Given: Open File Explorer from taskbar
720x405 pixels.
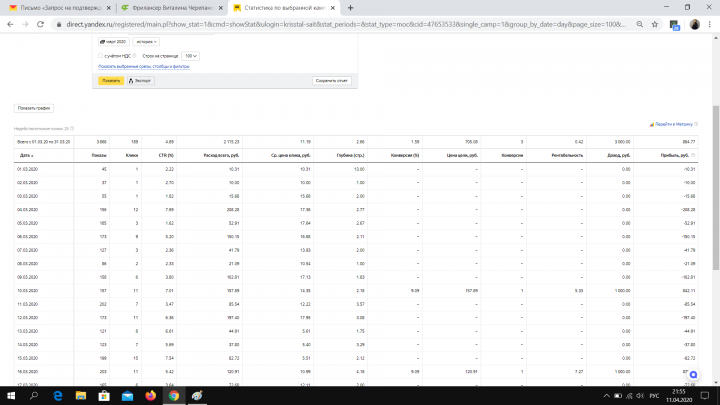Looking at the screenshot, I should [x=81, y=395].
